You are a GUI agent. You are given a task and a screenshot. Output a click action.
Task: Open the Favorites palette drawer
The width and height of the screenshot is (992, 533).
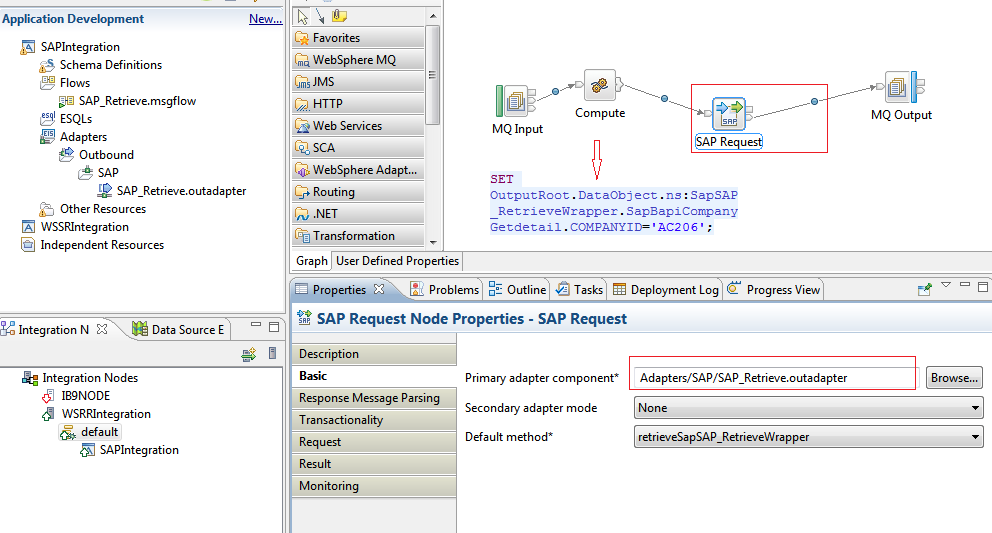click(358, 38)
